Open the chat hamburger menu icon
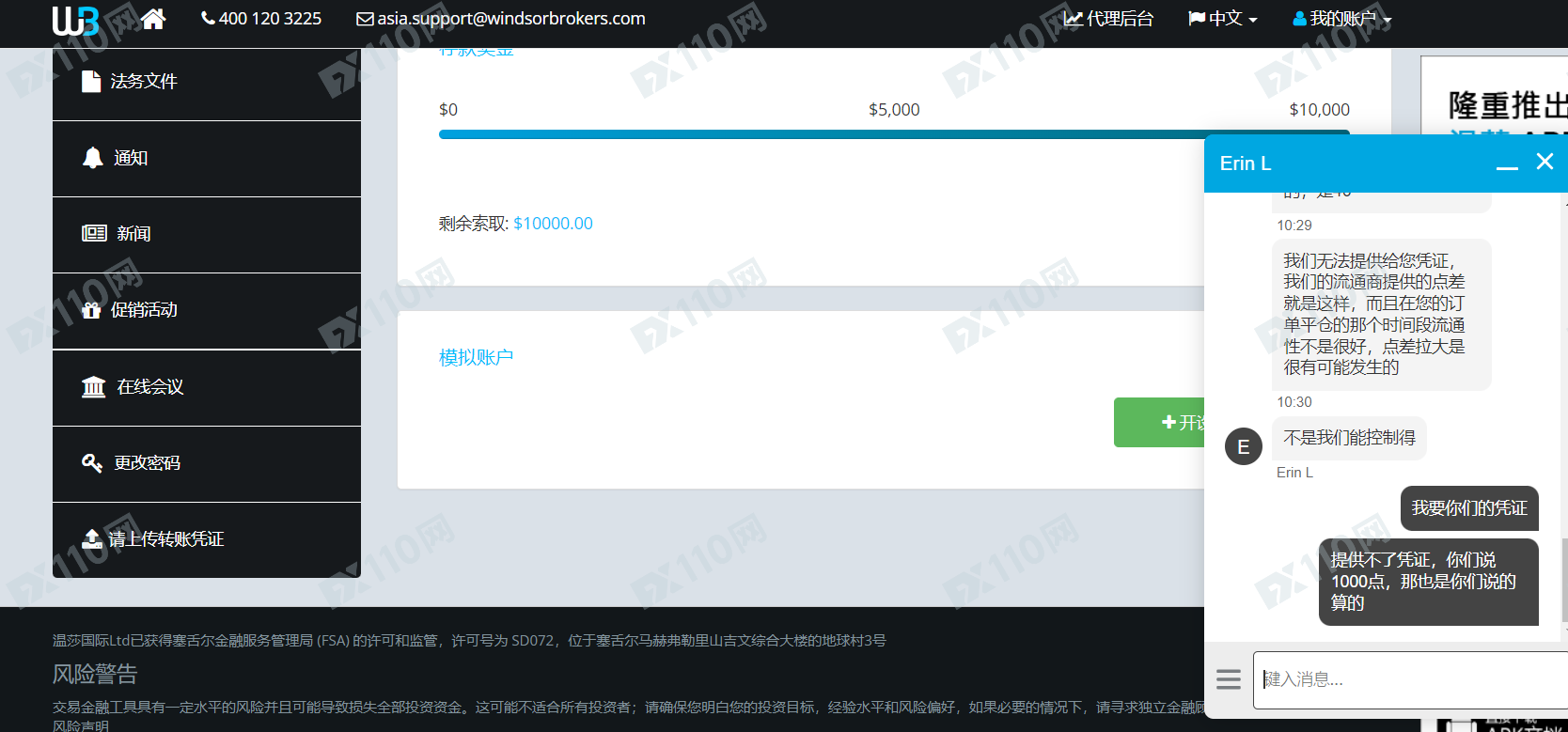Screen dimensions: 1568x732 pos(1229,678)
